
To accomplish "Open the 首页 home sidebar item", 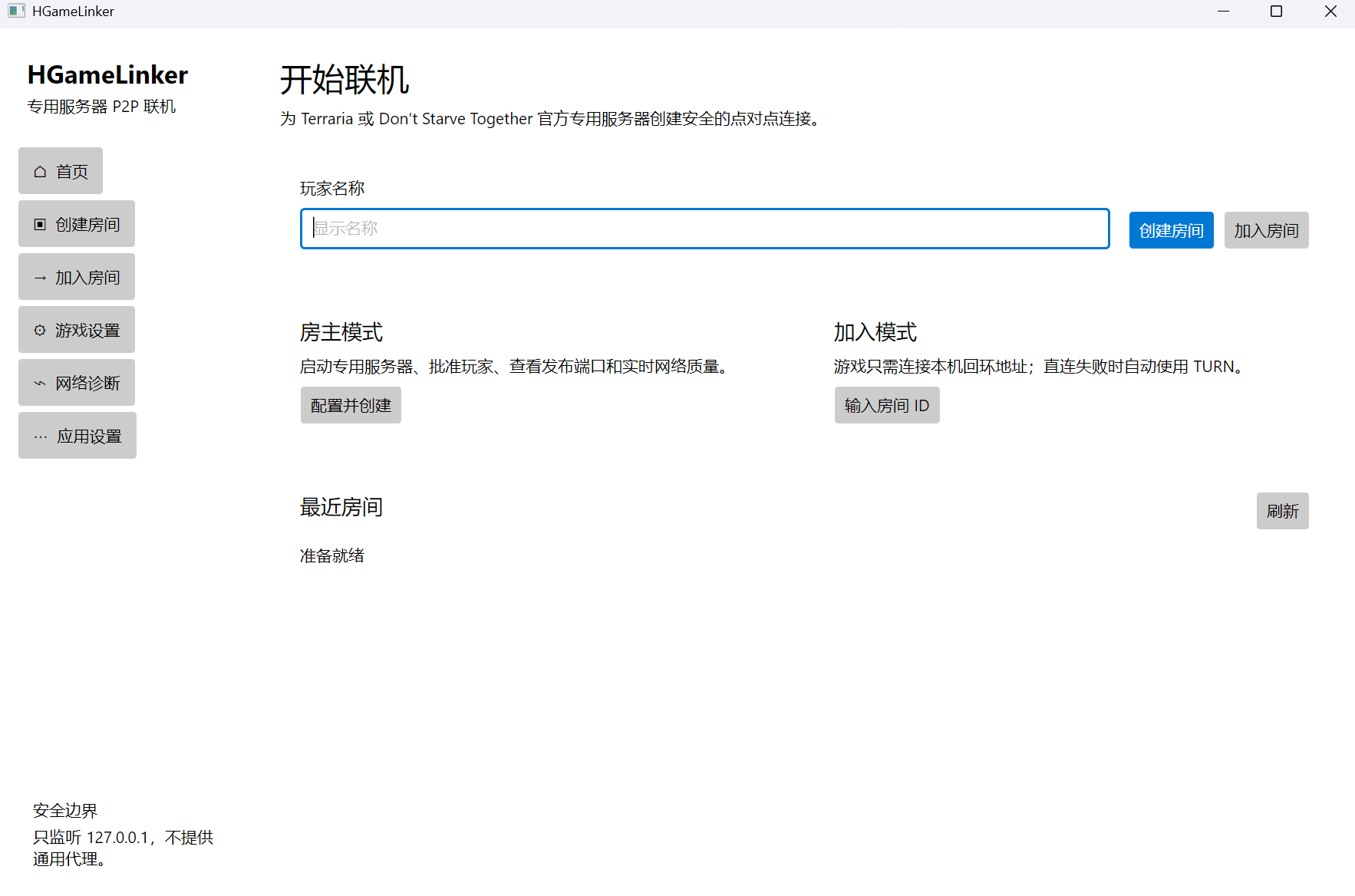I will (x=61, y=171).
